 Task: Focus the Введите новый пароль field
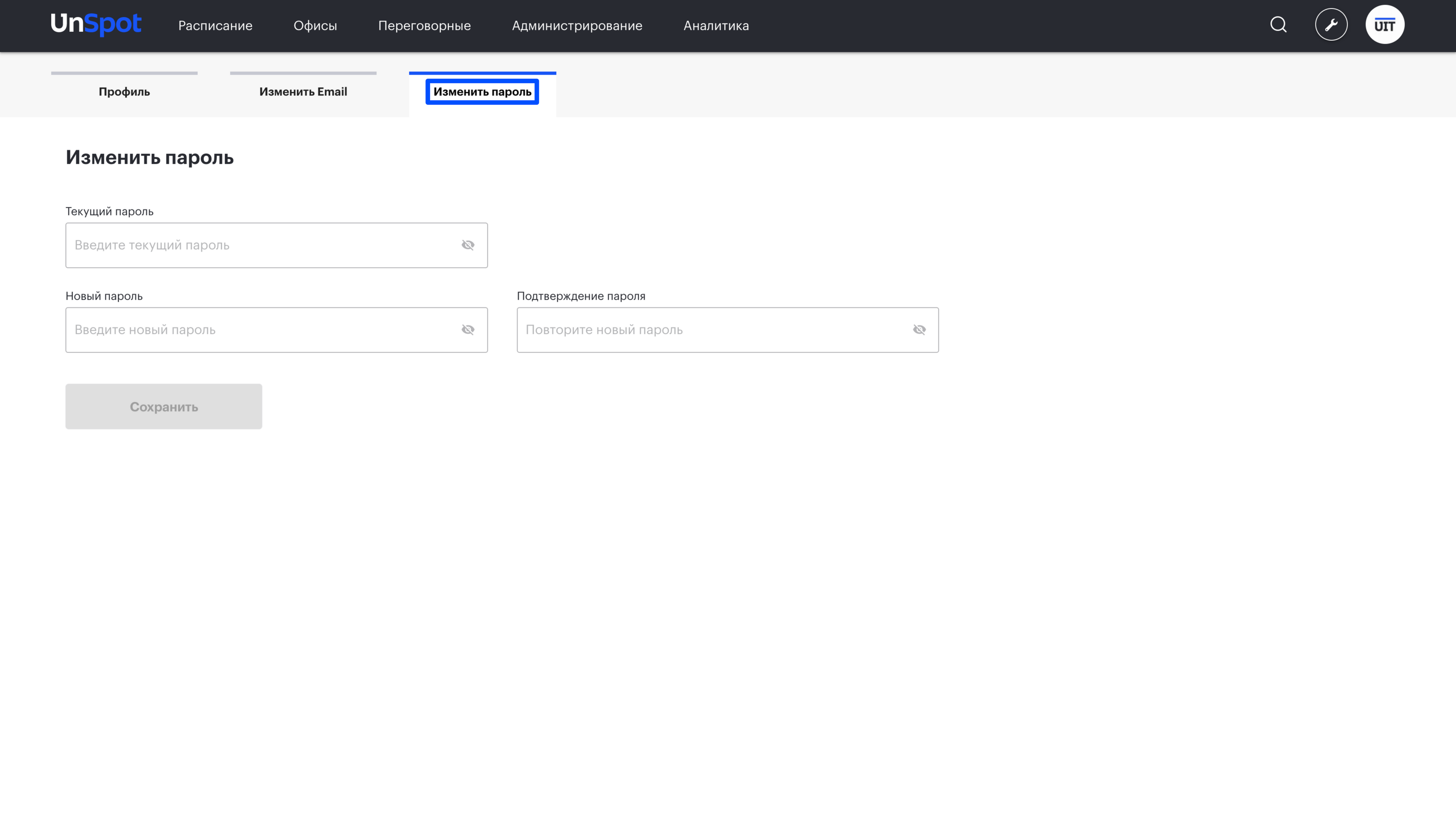coord(276,330)
